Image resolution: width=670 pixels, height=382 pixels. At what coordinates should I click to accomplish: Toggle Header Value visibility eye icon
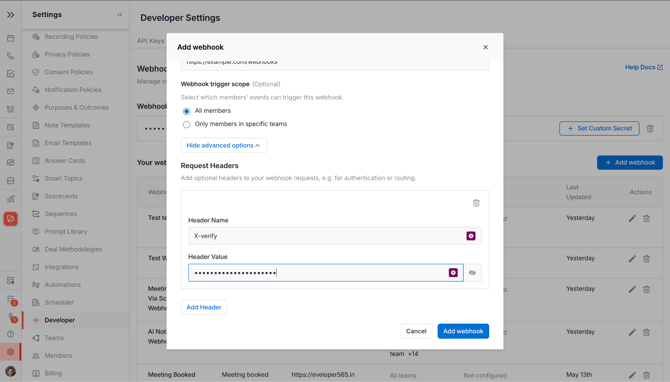click(x=473, y=273)
